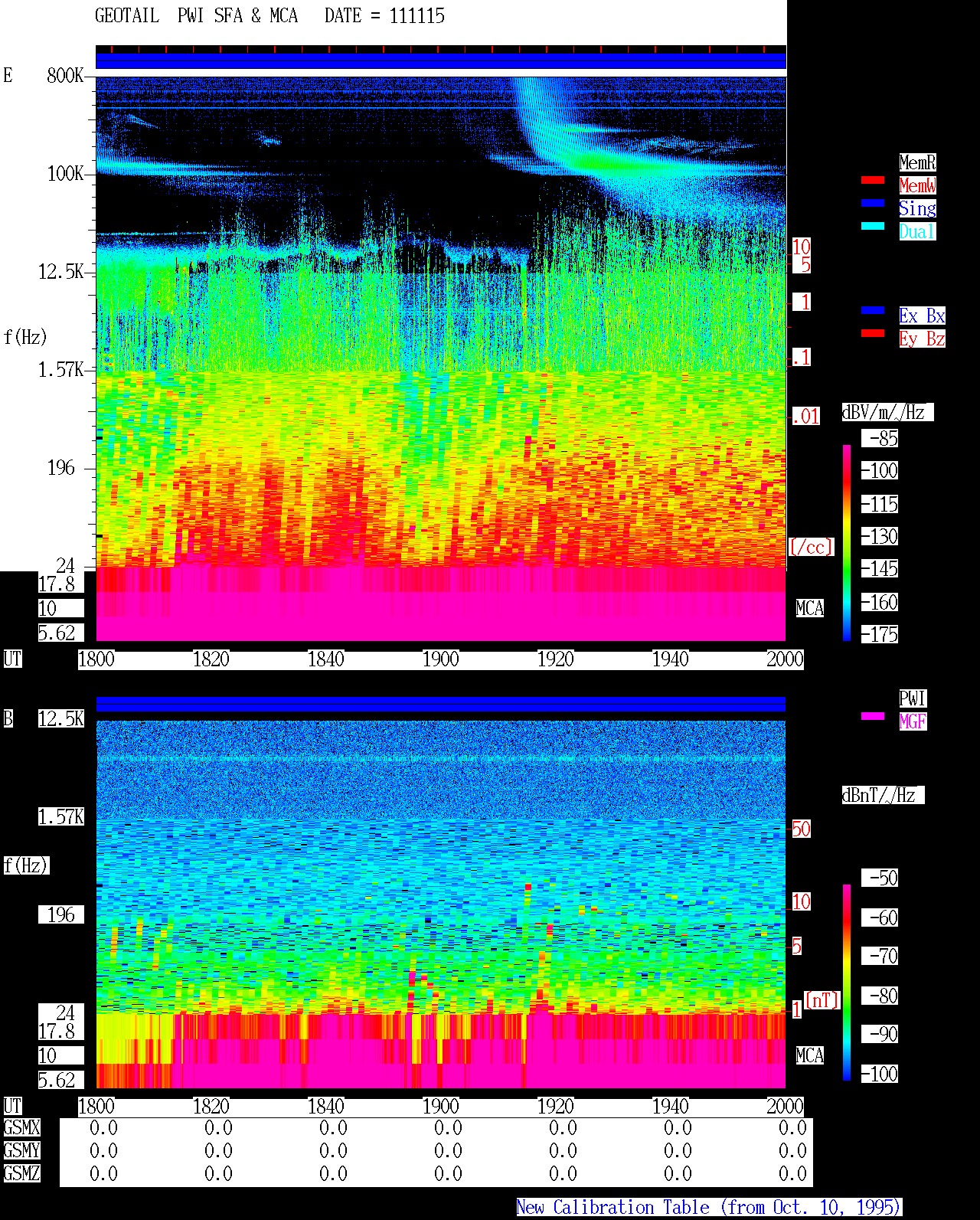
Task: Click the red MemW legend swatch
Action: tap(873, 180)
